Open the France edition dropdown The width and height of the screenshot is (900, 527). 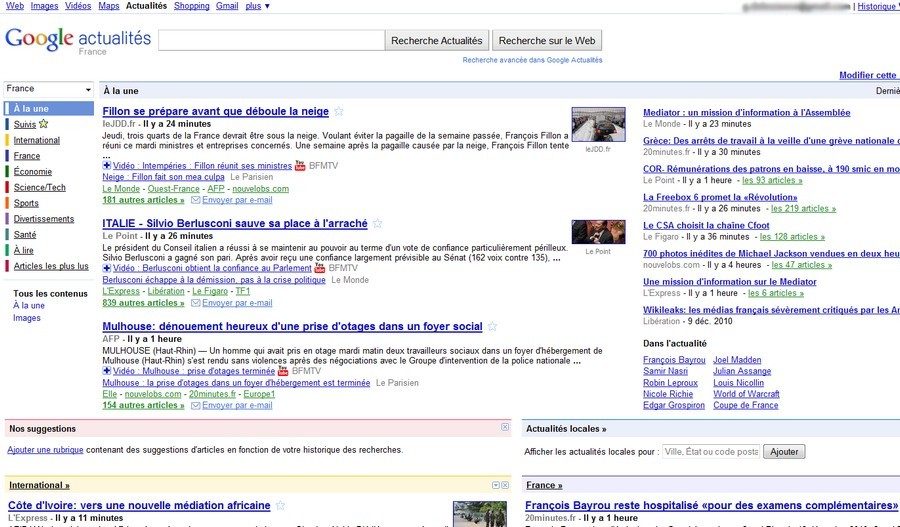49,89
